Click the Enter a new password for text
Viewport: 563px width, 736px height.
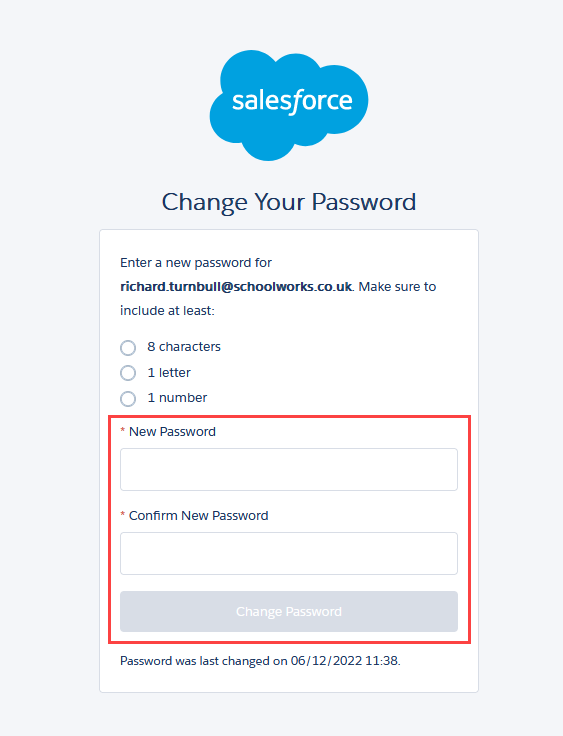196,263
